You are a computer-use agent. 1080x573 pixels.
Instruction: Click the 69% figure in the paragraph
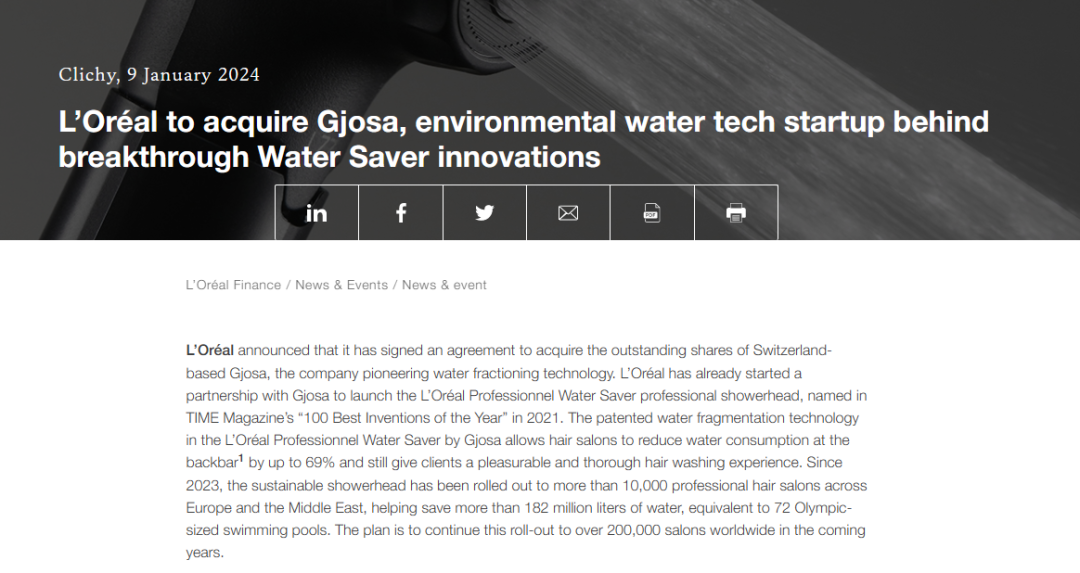(x=320, y=462)
